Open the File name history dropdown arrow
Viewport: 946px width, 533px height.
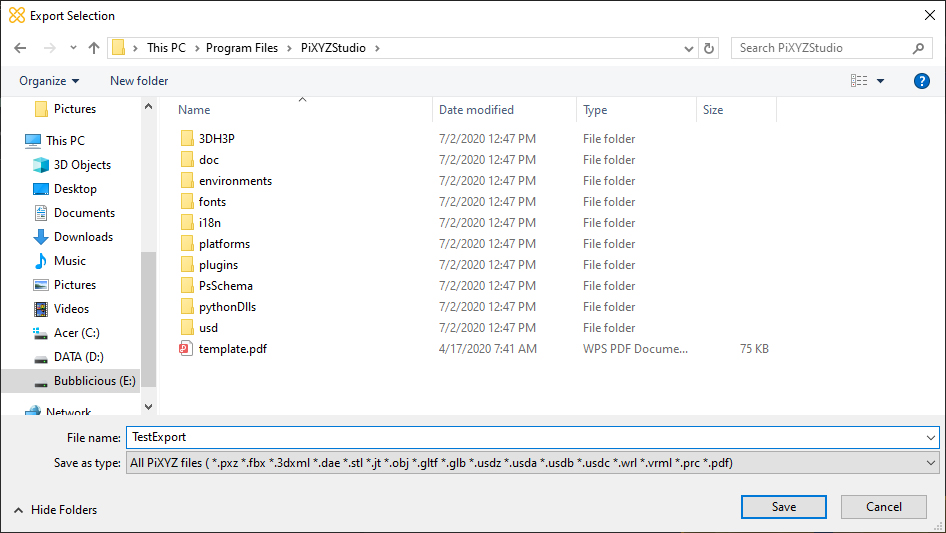pyautogui.click(x=931, y=437)
